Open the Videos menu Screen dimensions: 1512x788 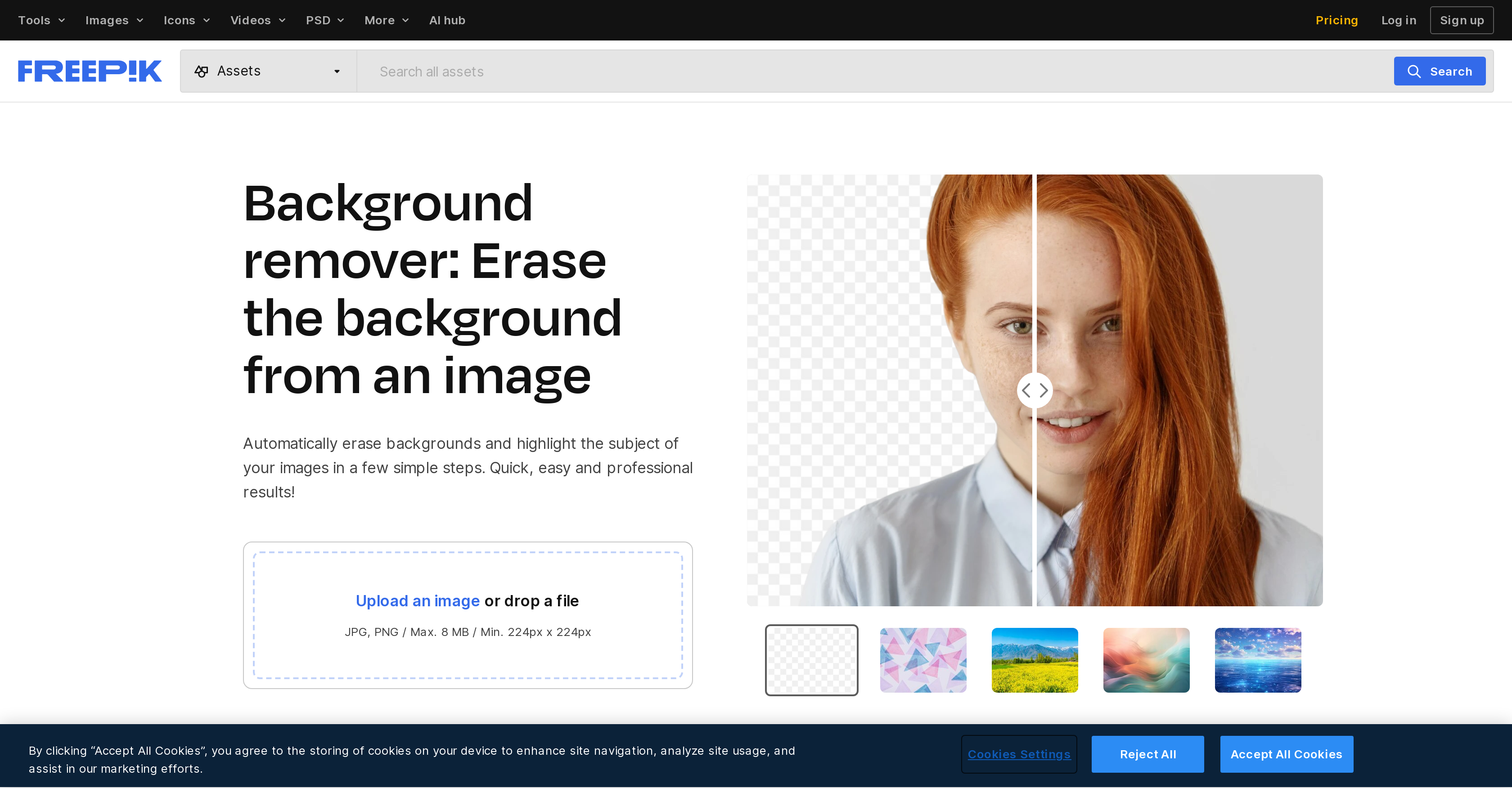tap(257, 20)
